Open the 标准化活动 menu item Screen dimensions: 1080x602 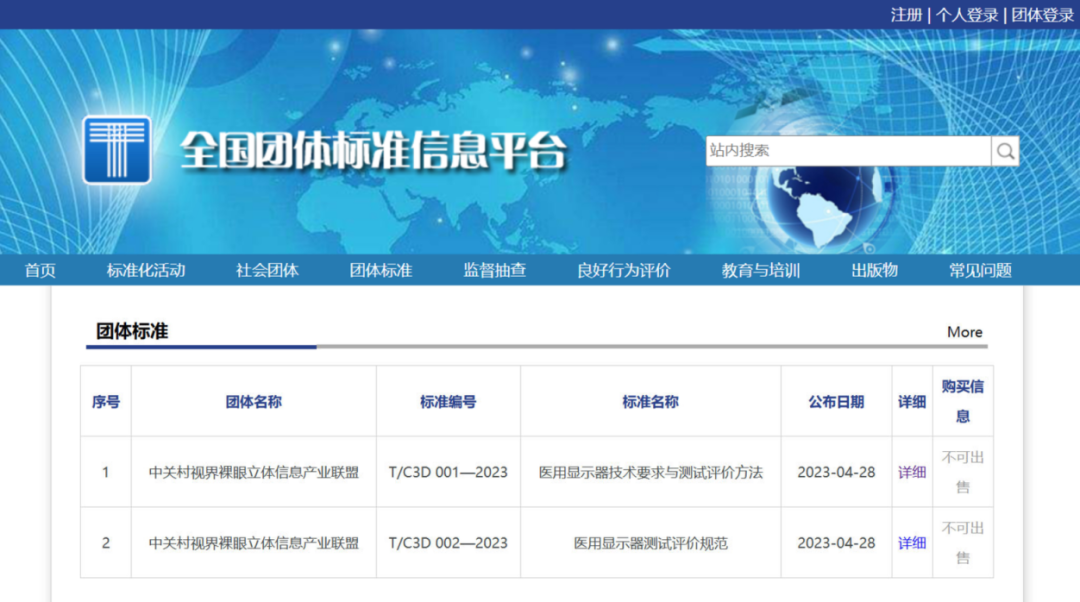tap(146, 270)
